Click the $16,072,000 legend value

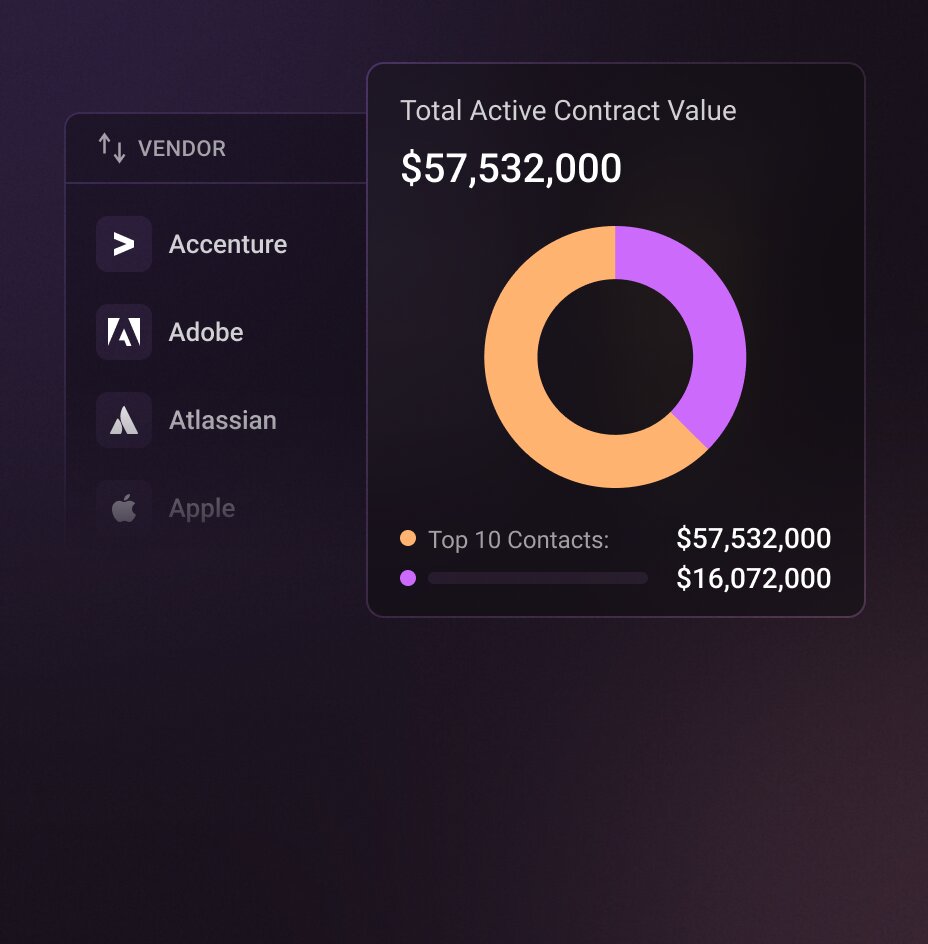(754, 578)
